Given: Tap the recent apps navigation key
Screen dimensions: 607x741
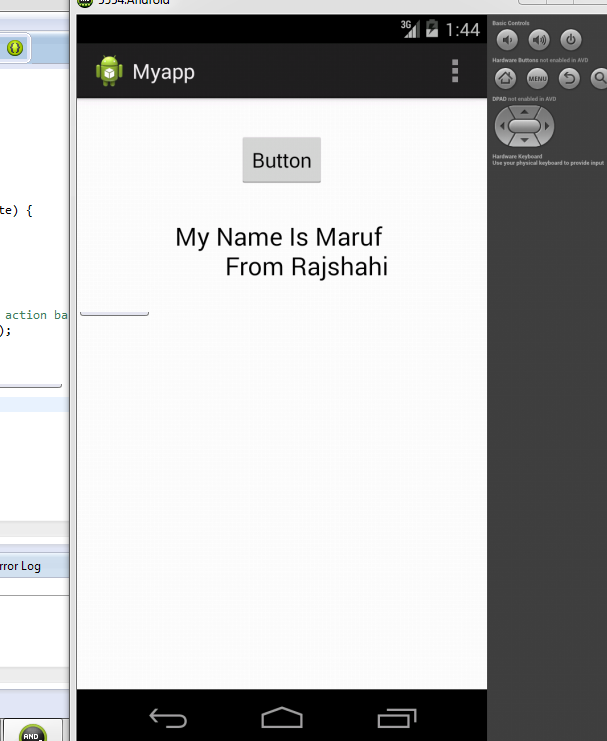Looking at the screenshot, I should [397, 718].
